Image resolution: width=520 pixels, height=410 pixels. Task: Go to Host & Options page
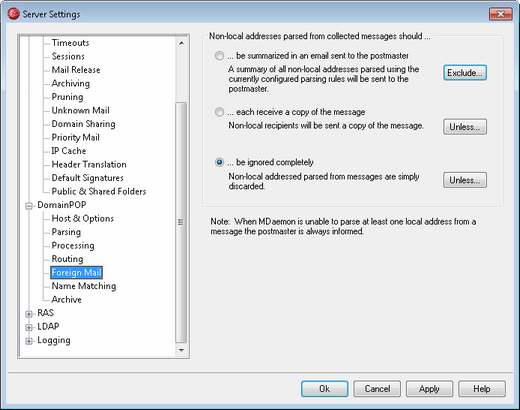point(83,218)
